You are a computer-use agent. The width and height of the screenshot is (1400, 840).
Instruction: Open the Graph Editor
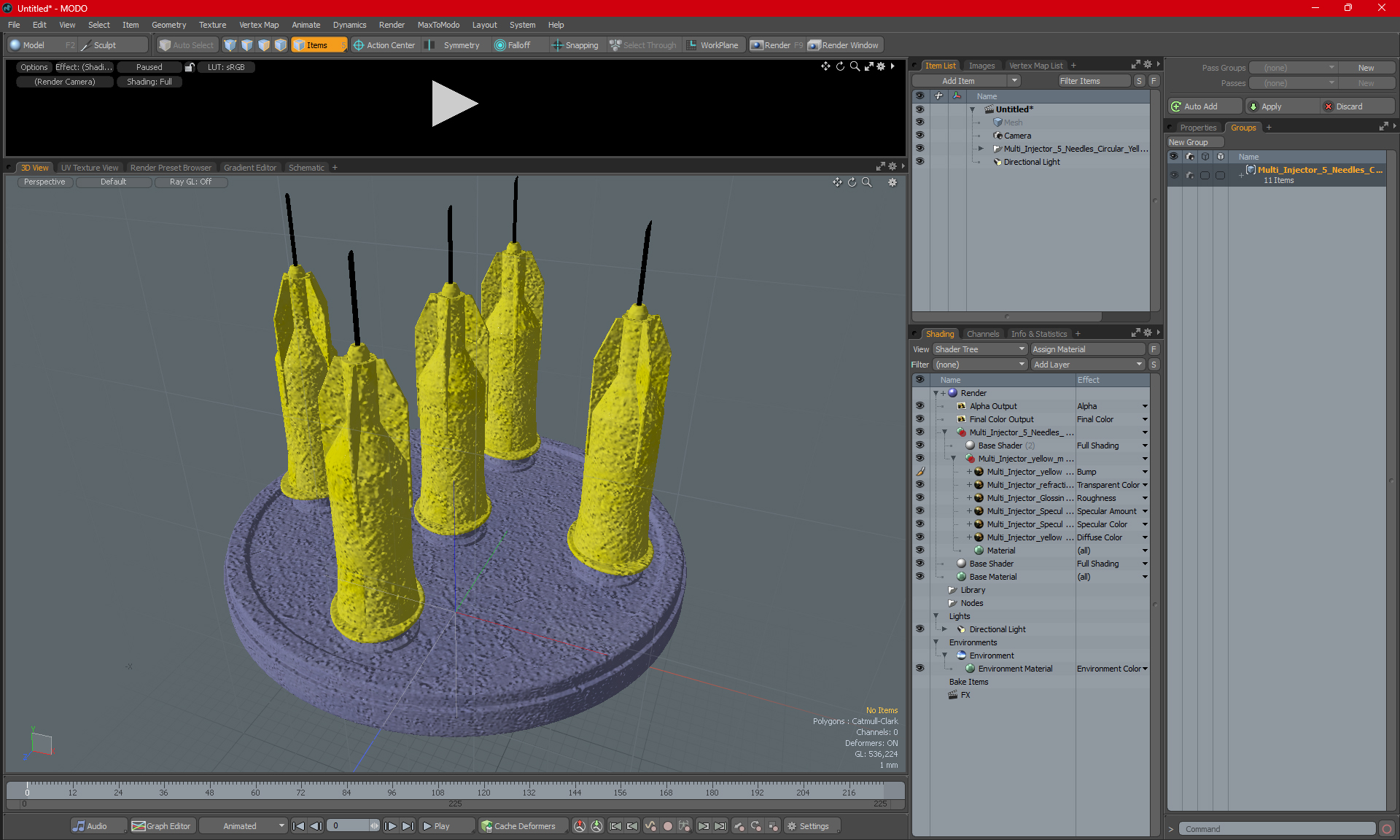161,826
